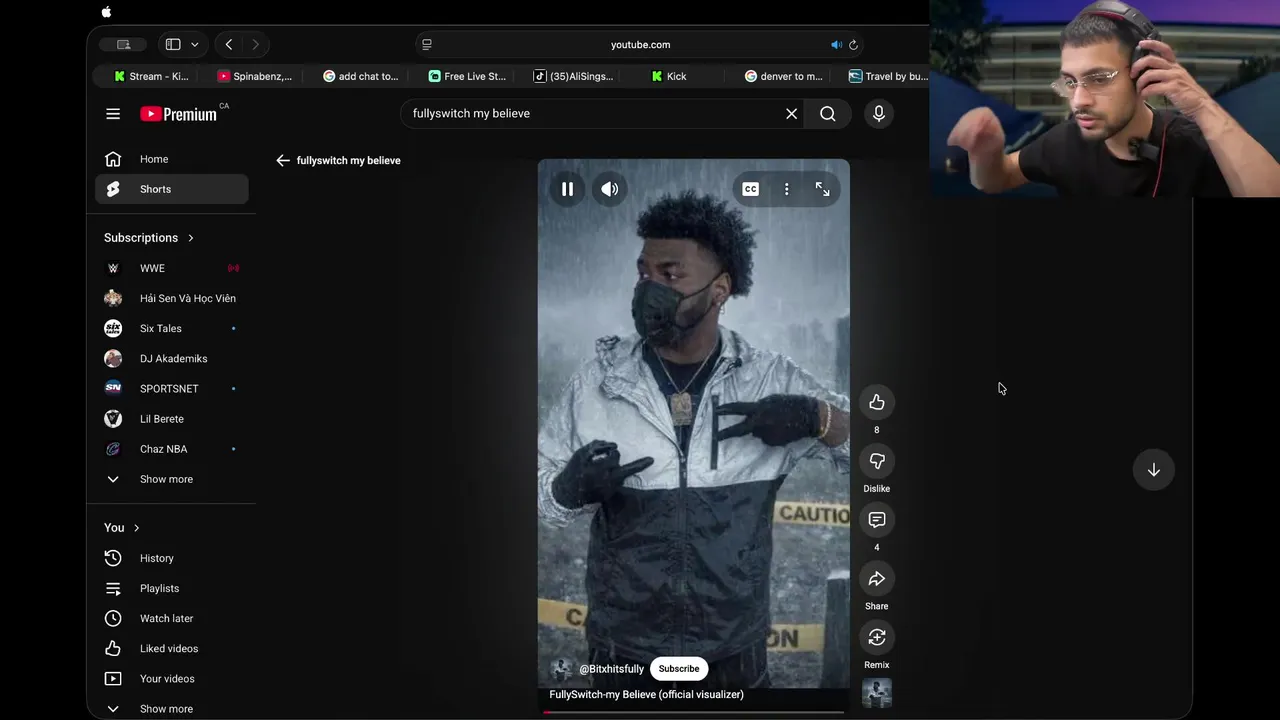Switch to Spinabenz tab
Image resolution: width=1280 pixels, height=720 pixels.
tap(255, 76)
